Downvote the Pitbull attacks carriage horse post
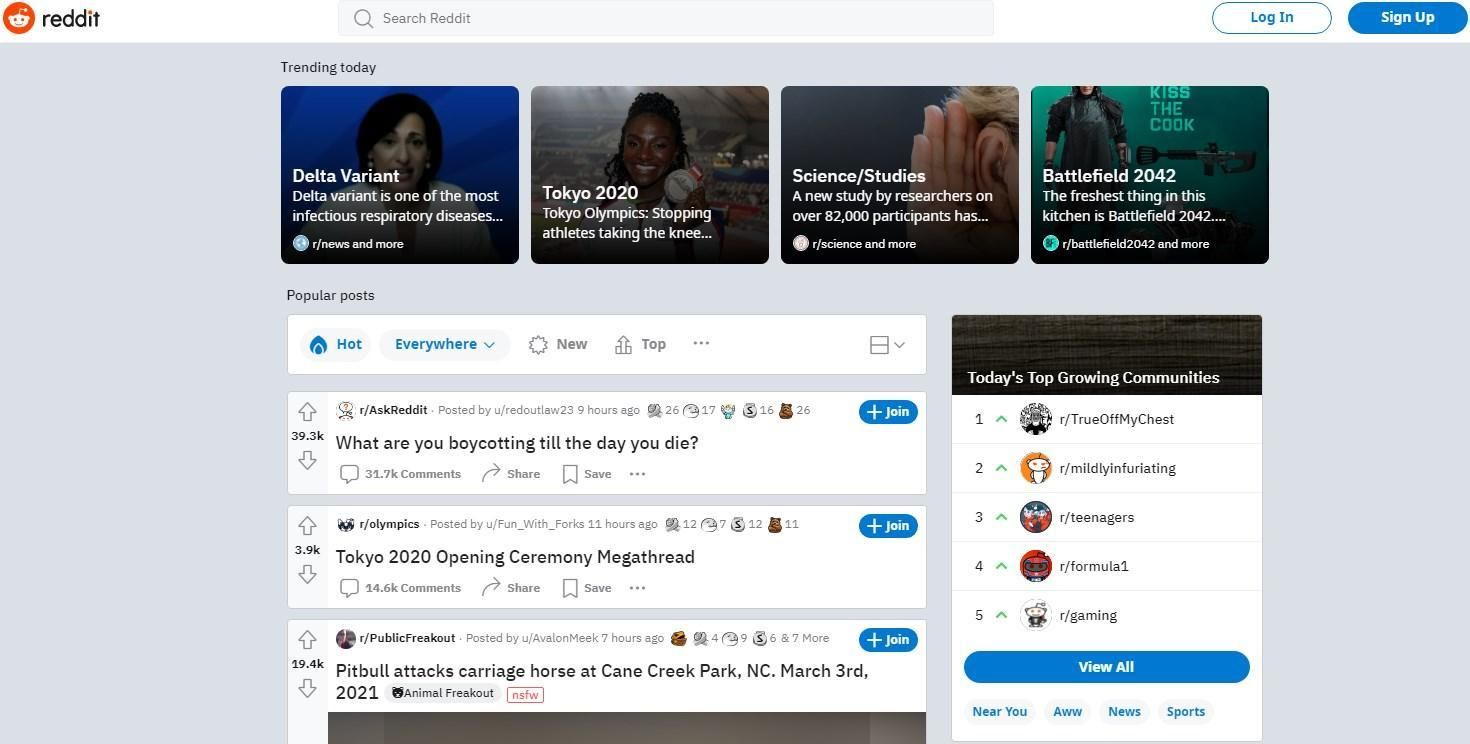The width and height of the screenshot is (1470, 744). click(x=307, y=688)
